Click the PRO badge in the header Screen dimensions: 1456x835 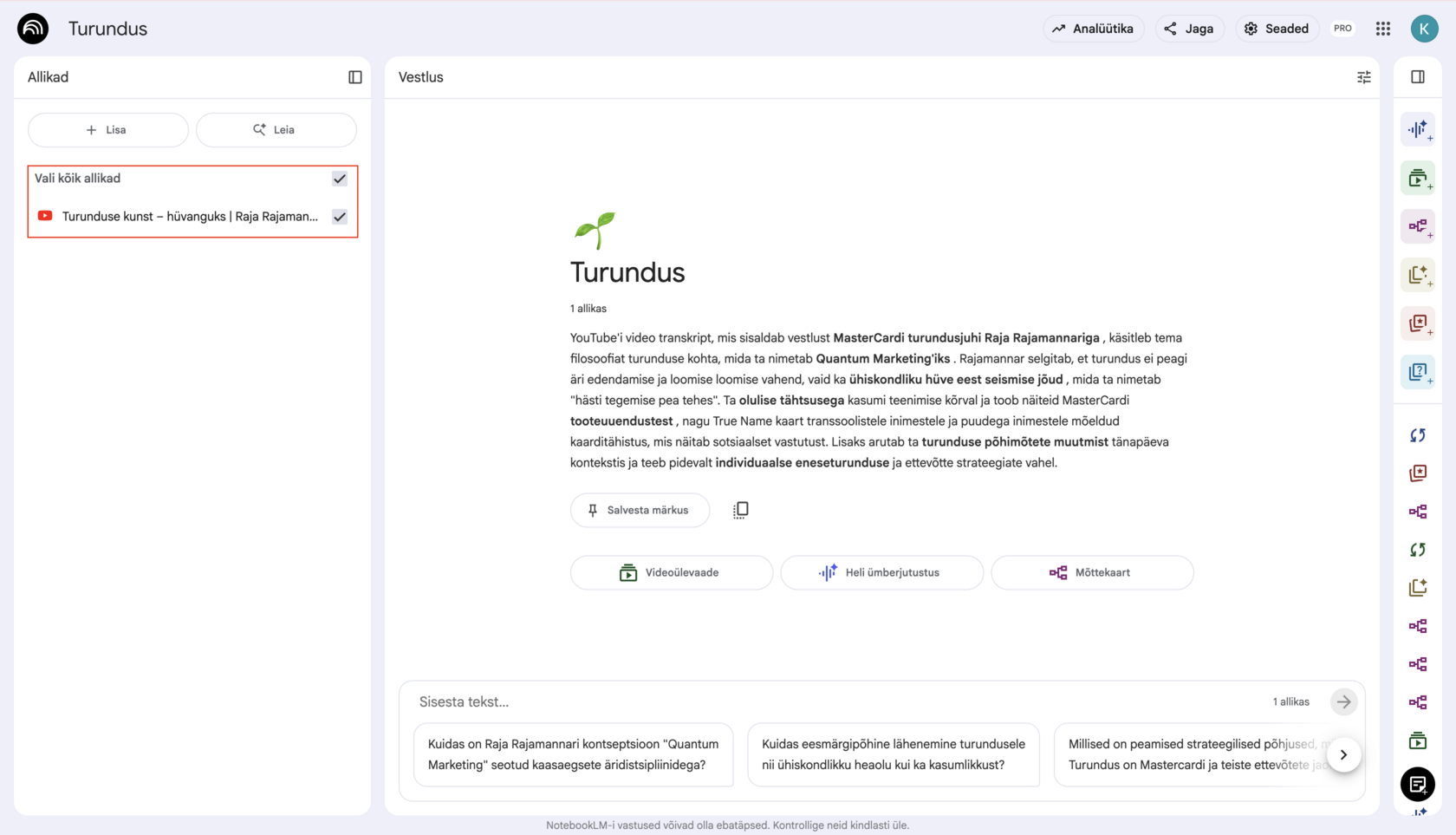(1342, 29)
